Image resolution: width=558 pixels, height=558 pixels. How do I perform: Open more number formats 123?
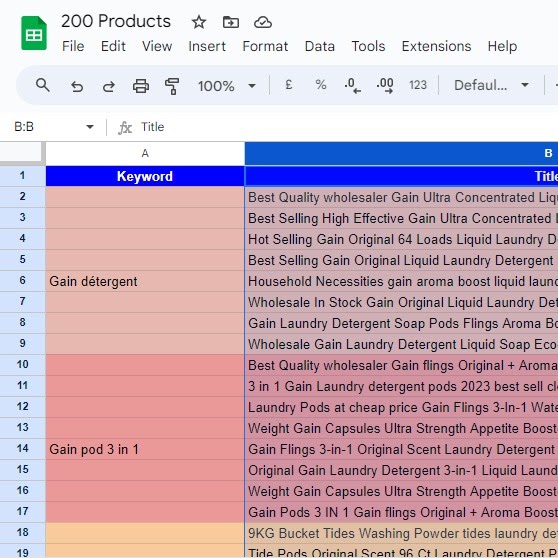tap(418, 85)
